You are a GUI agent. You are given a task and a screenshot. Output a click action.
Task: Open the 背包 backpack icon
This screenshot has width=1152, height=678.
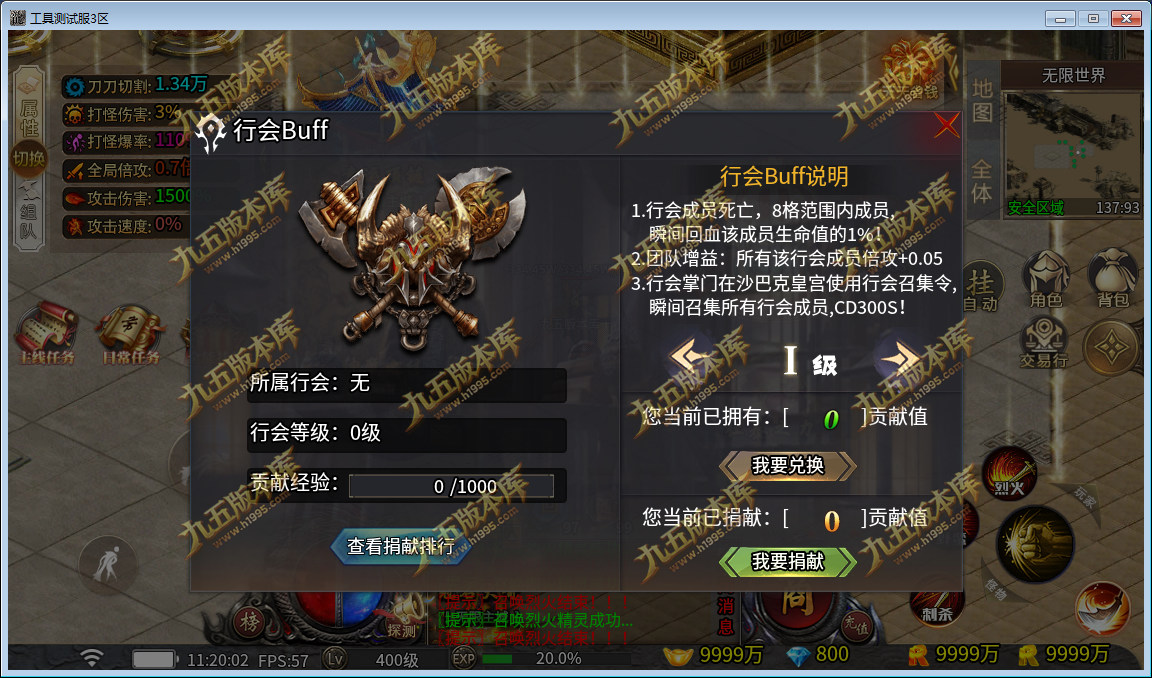[1112, 279]
